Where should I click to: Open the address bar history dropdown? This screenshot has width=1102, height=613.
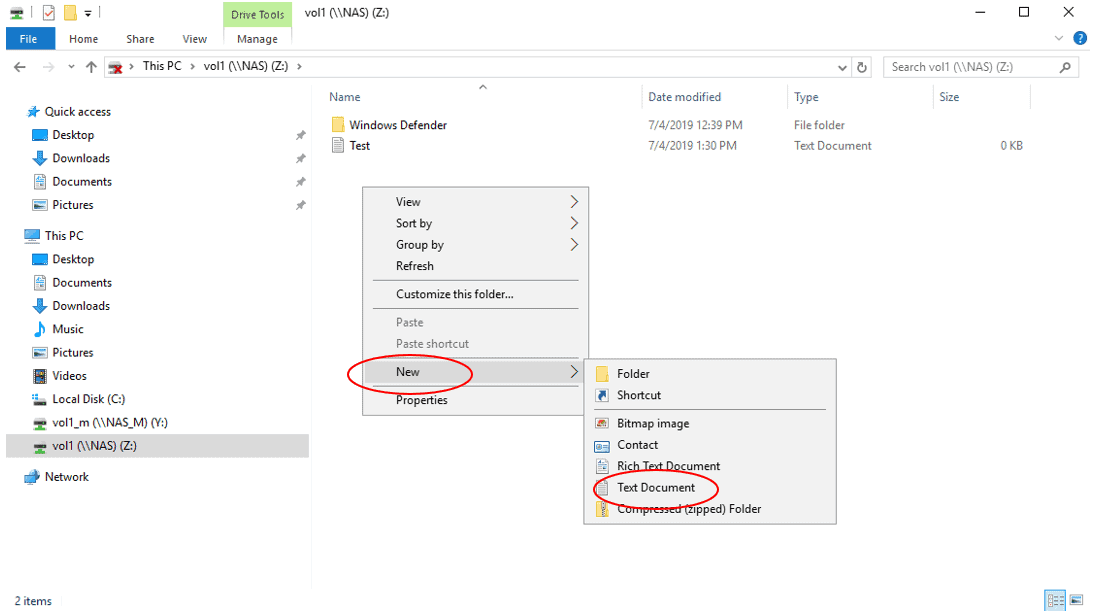point(842,67)
